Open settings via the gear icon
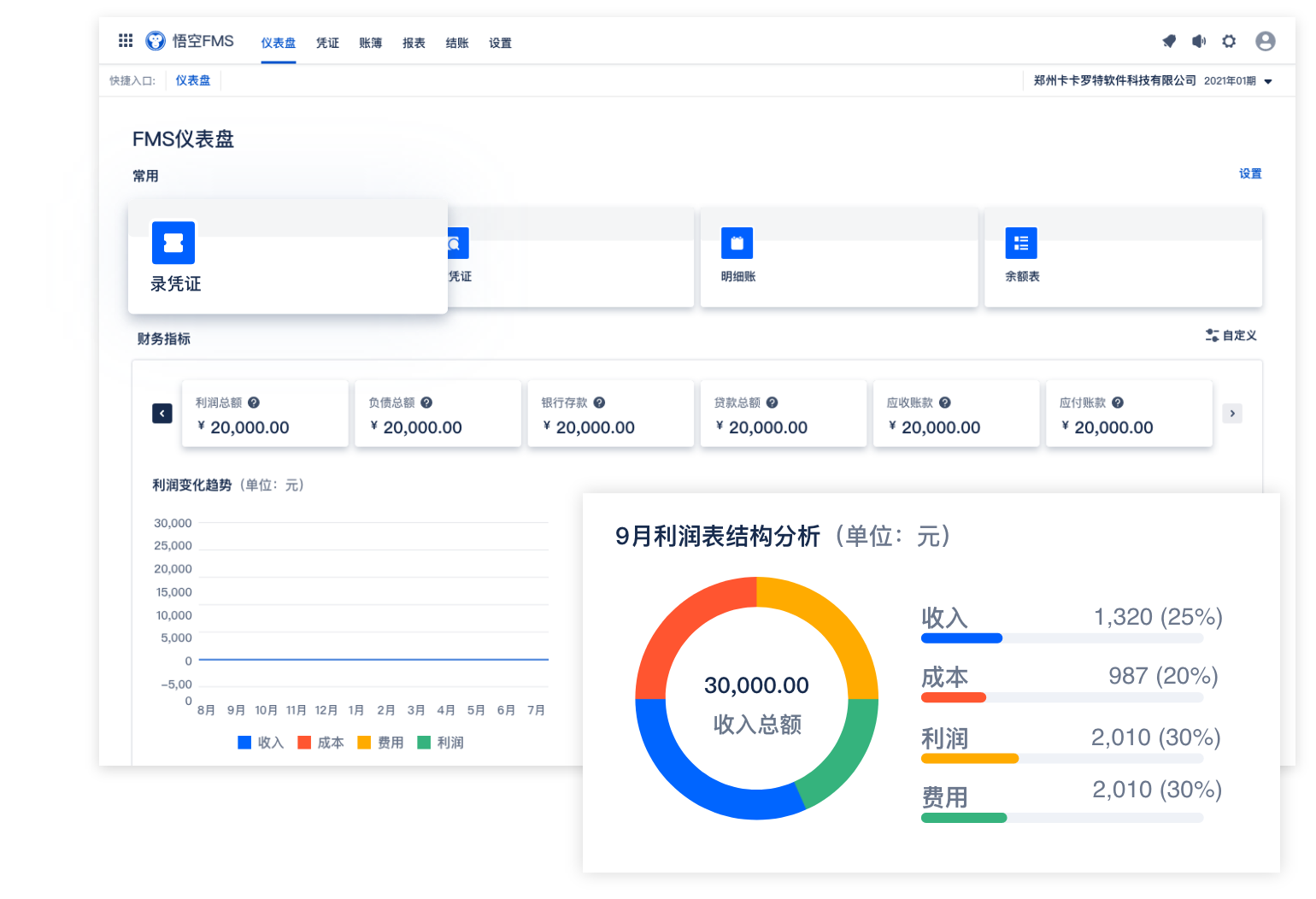 pos(1229,41)
